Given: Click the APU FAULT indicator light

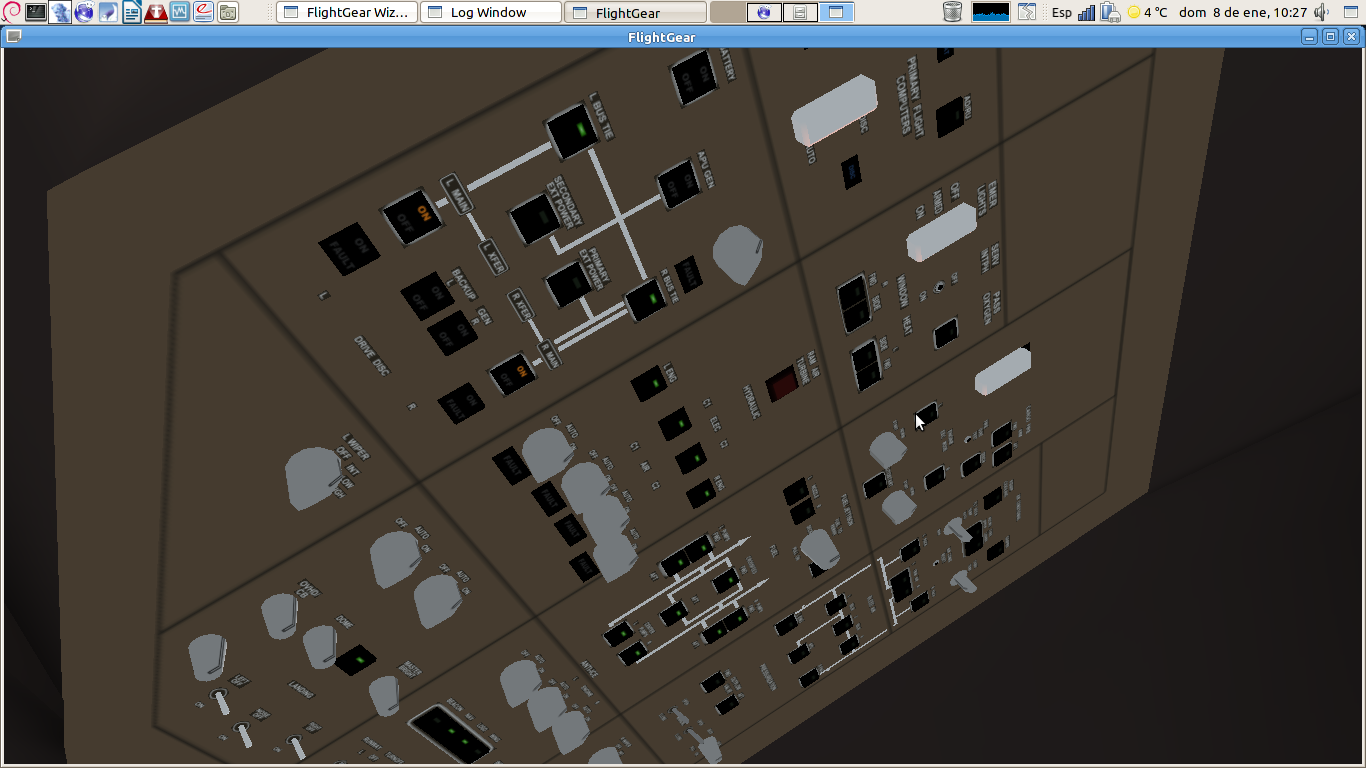Looking at the screenshot, I should pos(688,273).
